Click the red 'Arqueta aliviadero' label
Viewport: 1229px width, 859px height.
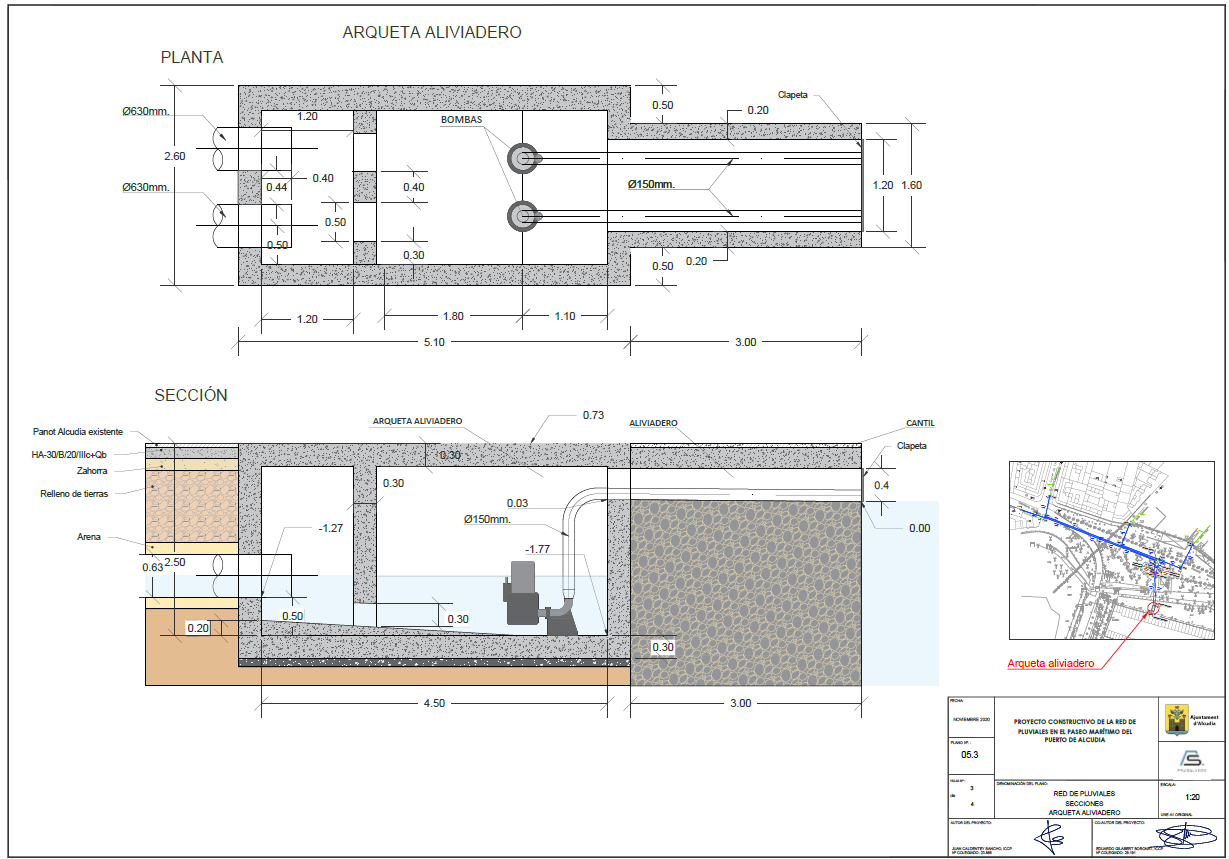point(1051,663)
